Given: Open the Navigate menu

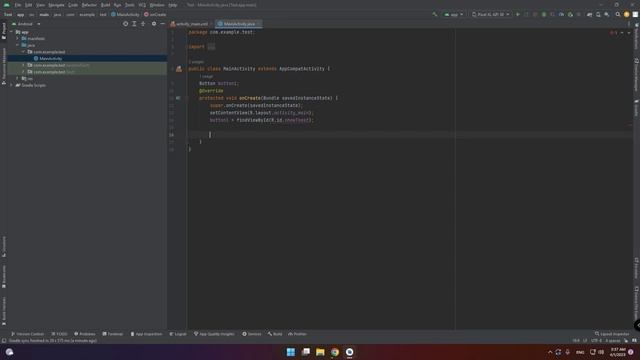Looking at the screenshot, I should tap(56, 5).
